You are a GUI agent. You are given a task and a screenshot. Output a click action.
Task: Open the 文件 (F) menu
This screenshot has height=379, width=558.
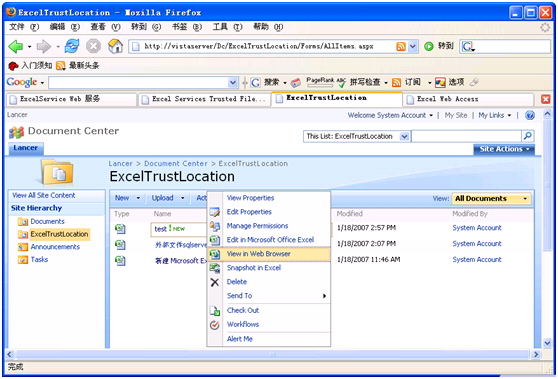23,27
